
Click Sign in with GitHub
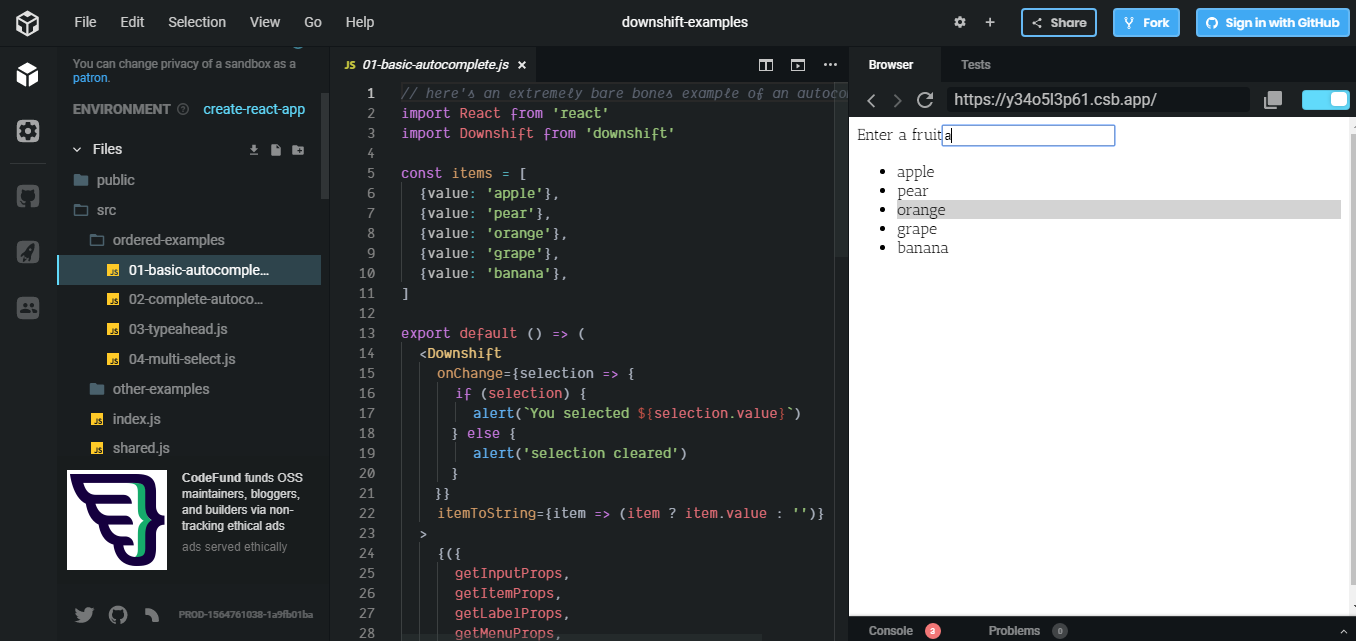[1273, 22]
